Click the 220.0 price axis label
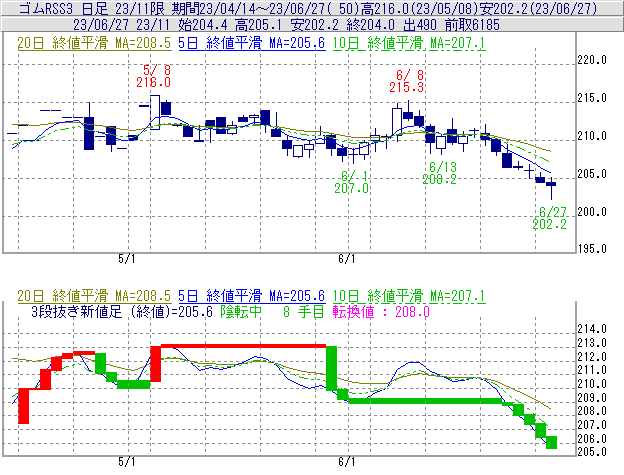 click(592, 60)
